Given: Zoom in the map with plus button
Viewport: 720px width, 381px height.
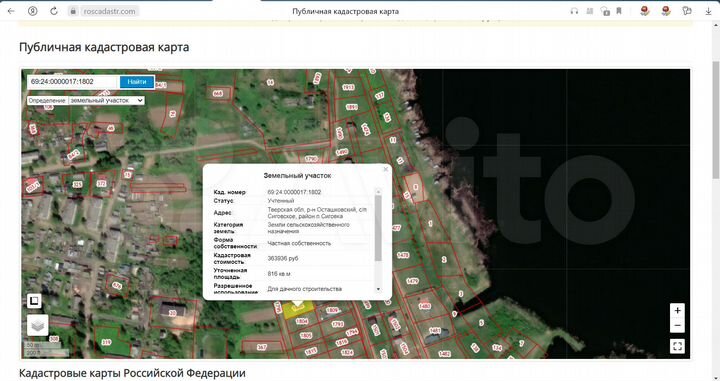Looking at the screenshot, I should click(x=677, y=311).
